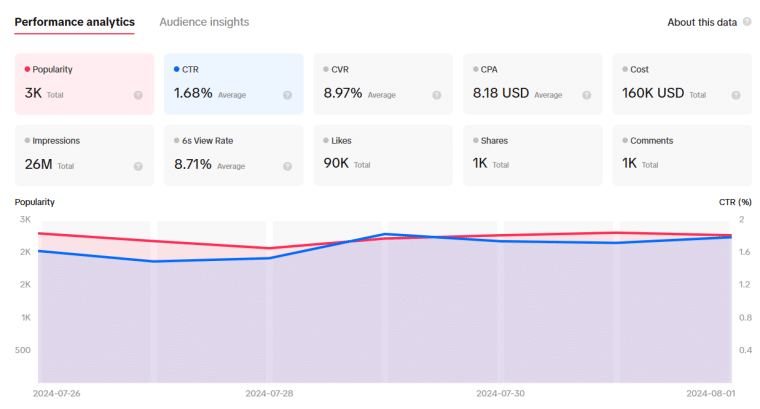Screen dimensions: 760x409
Task: Click the 160K USD cost value
Action: (x=653, y=93)
